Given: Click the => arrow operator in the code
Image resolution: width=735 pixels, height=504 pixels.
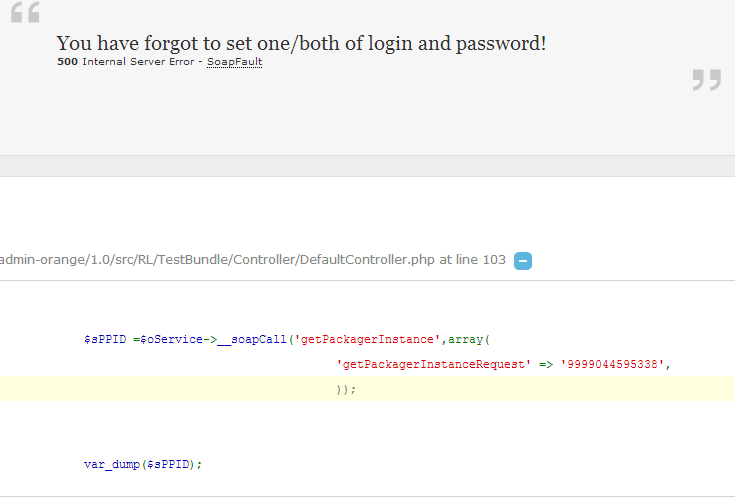Looking at the screenshot, I should pos(546,364).
